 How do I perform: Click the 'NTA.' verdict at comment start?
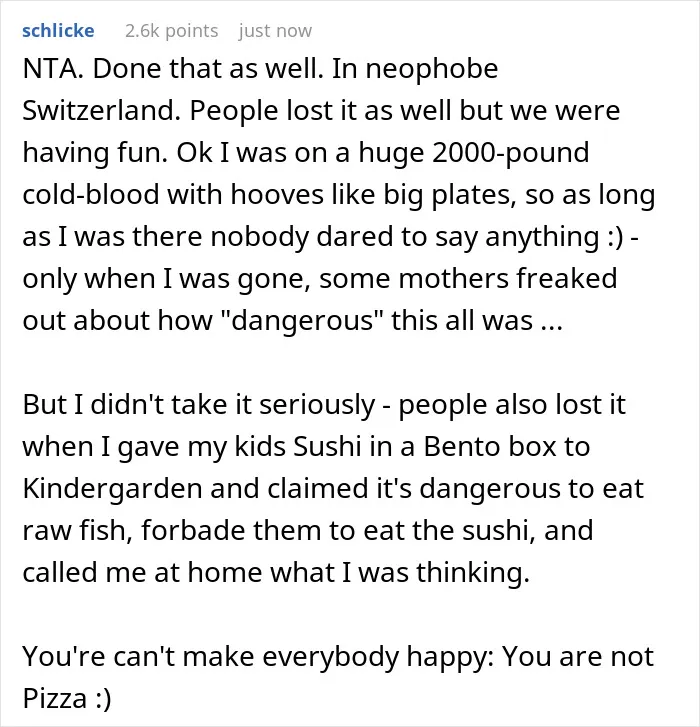53,69
